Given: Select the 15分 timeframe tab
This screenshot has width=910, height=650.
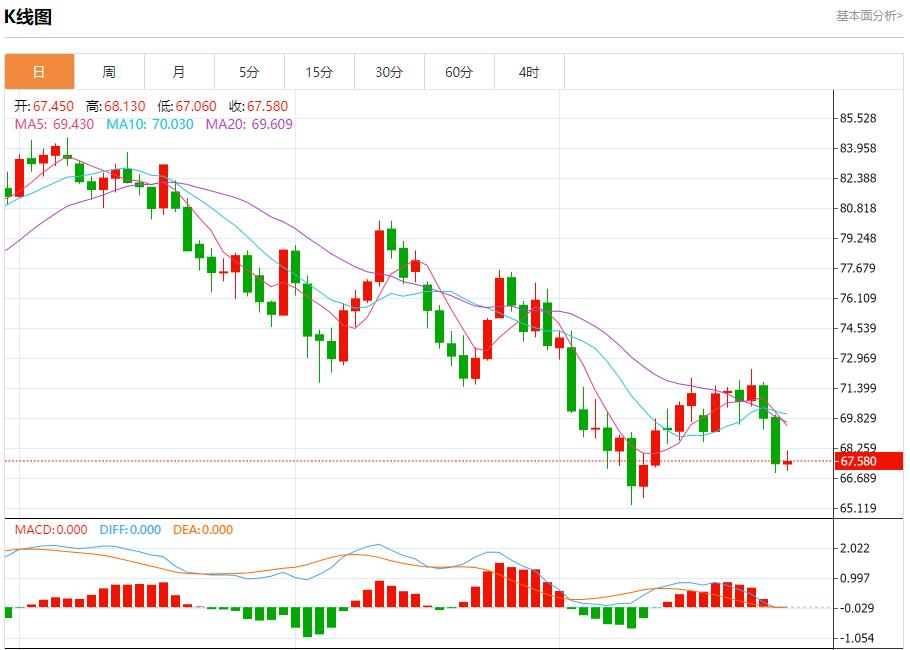Looking at the screenshot, I should tap(319, 72).
